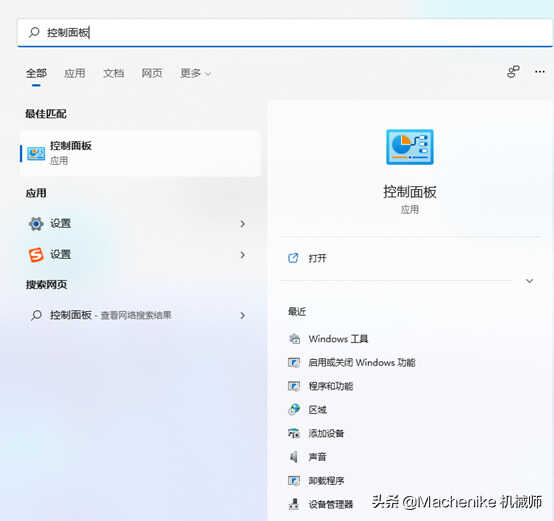Screen dimensions: 554x521
Task: Click the gear icon for 设置
Action: [36, 224]
